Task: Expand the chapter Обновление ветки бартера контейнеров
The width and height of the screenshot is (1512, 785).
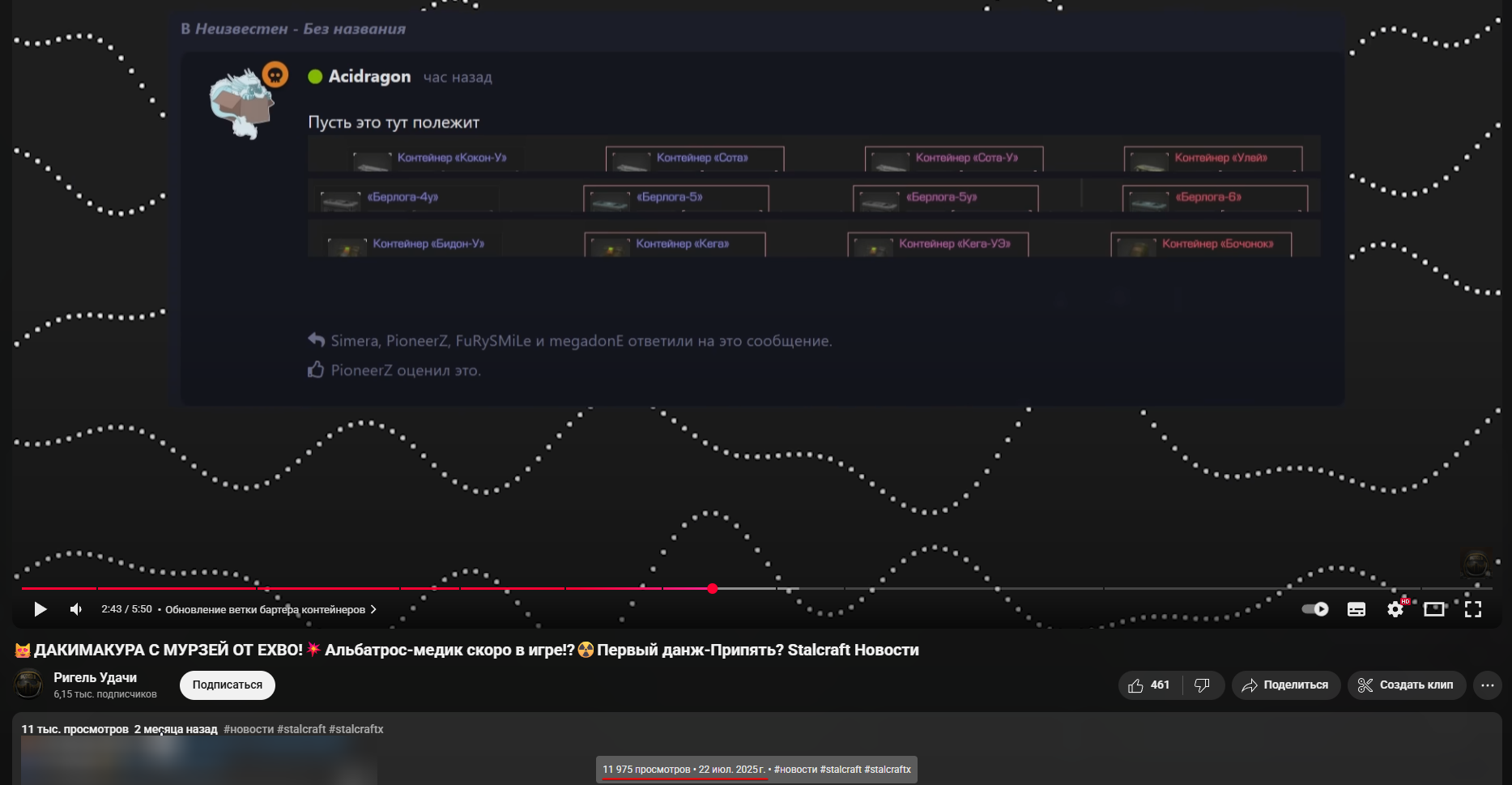Action: pos(270,610)
